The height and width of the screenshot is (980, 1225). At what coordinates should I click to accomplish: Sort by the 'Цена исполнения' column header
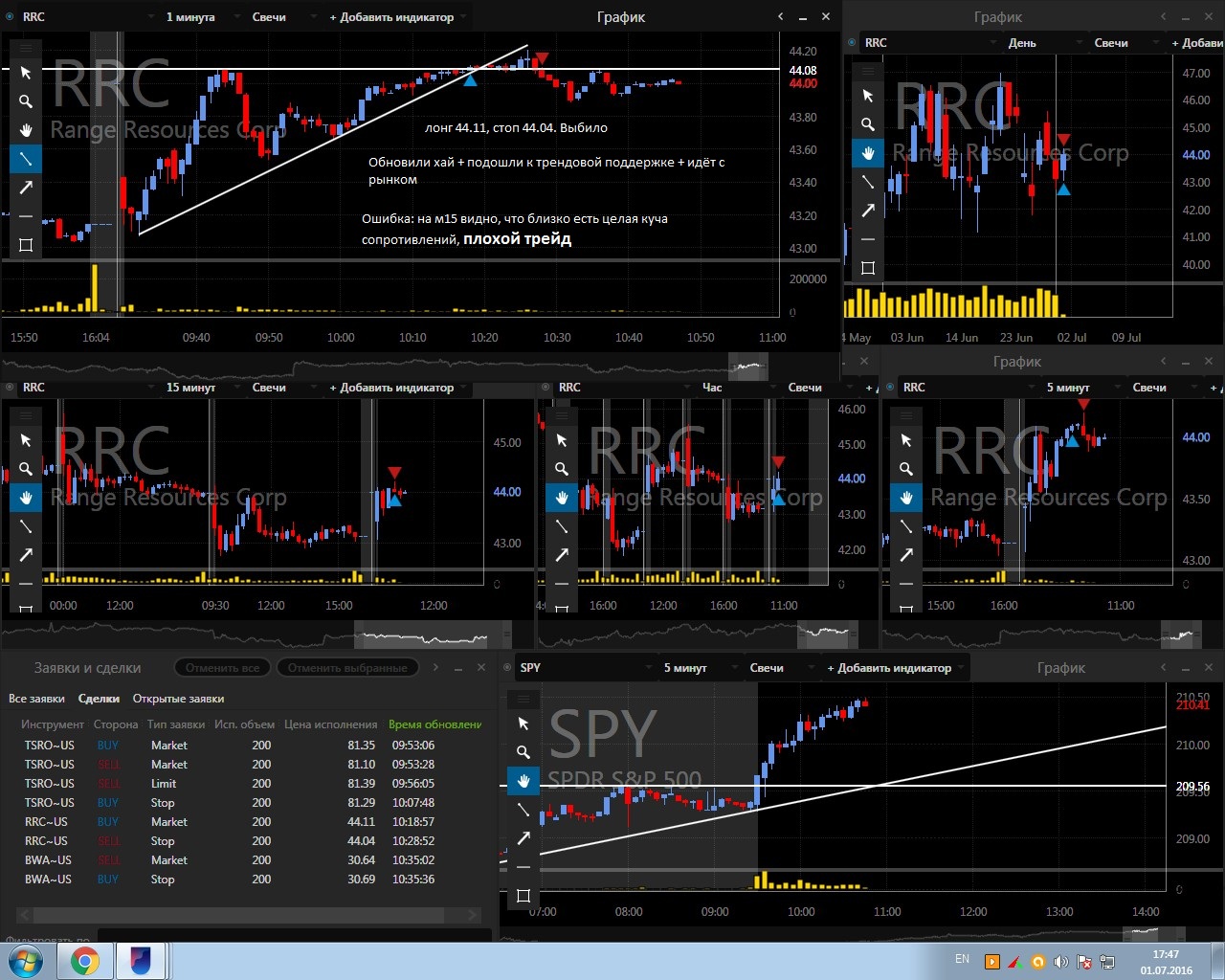(x=330, y=724)
